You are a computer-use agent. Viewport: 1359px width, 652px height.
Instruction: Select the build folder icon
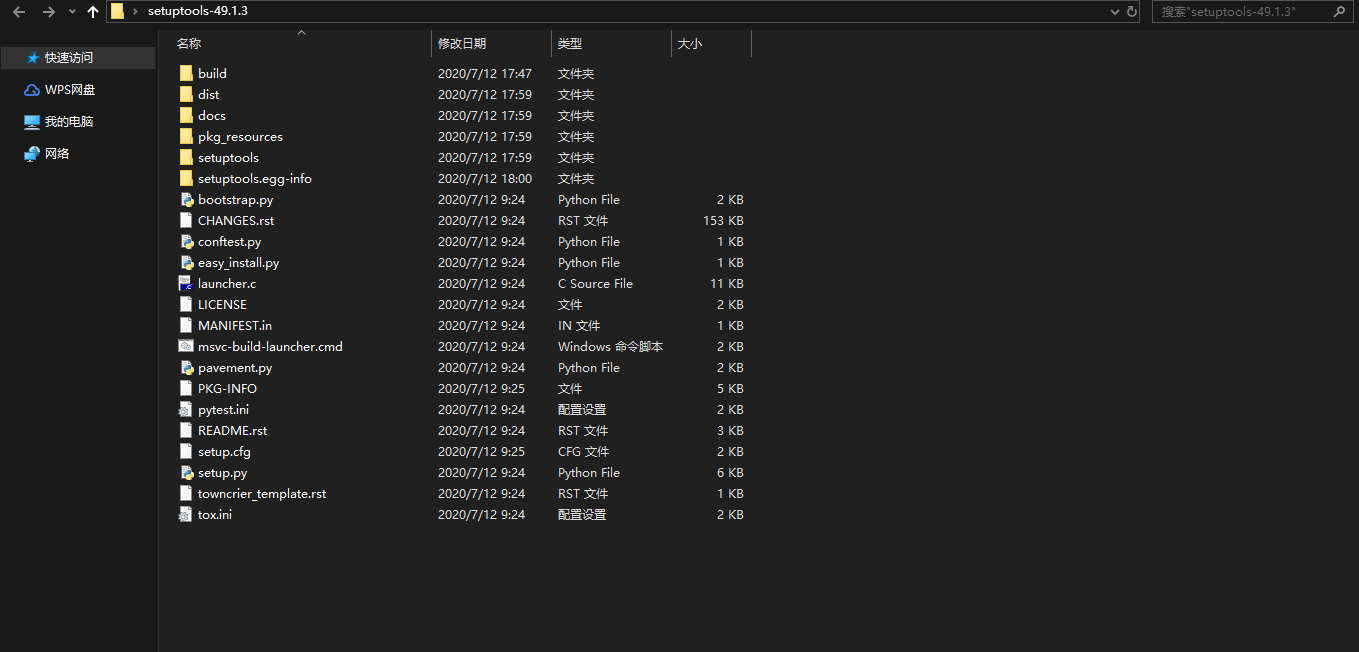(x=186, y=73)
